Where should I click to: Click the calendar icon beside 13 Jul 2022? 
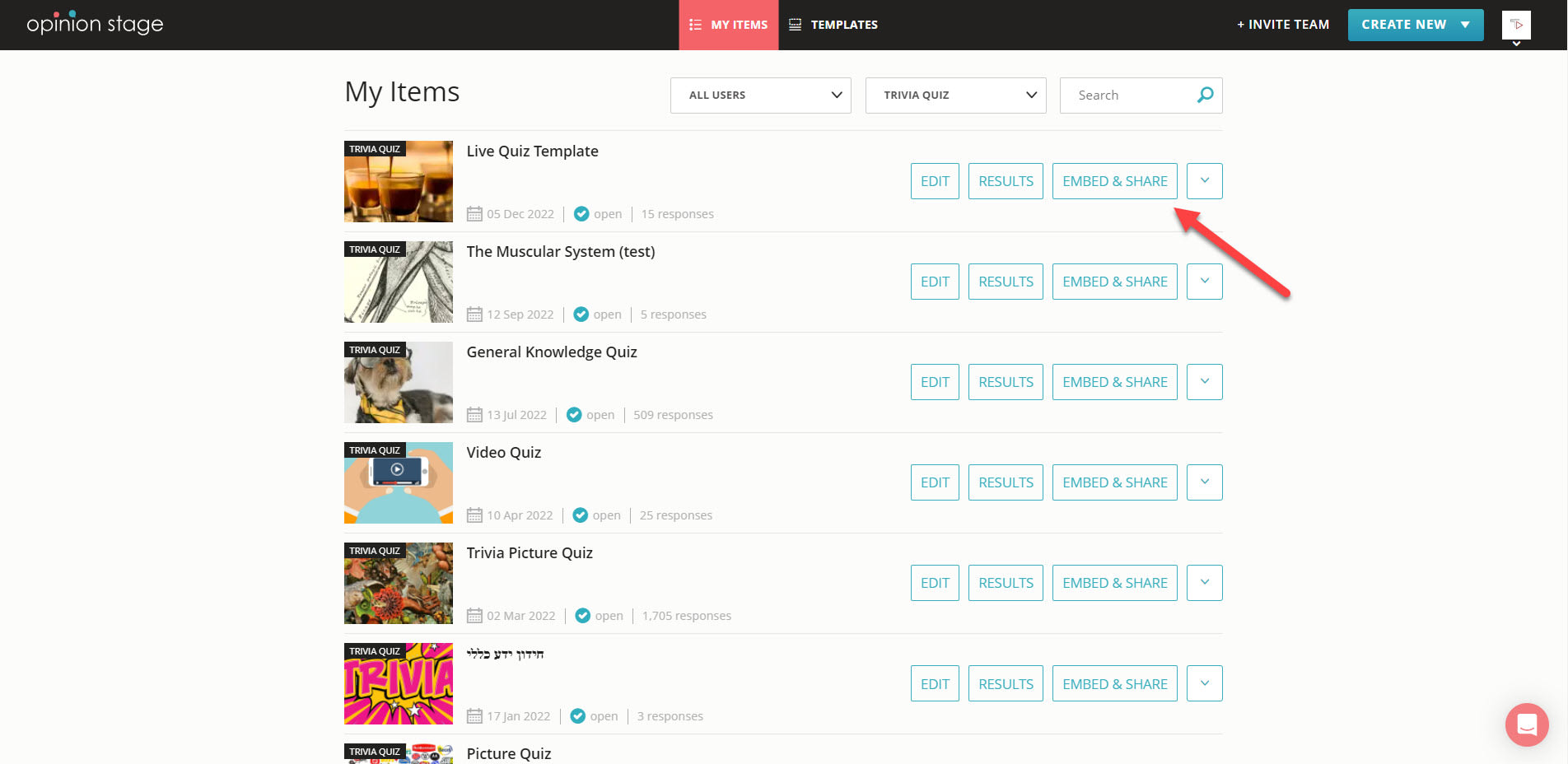474,414
